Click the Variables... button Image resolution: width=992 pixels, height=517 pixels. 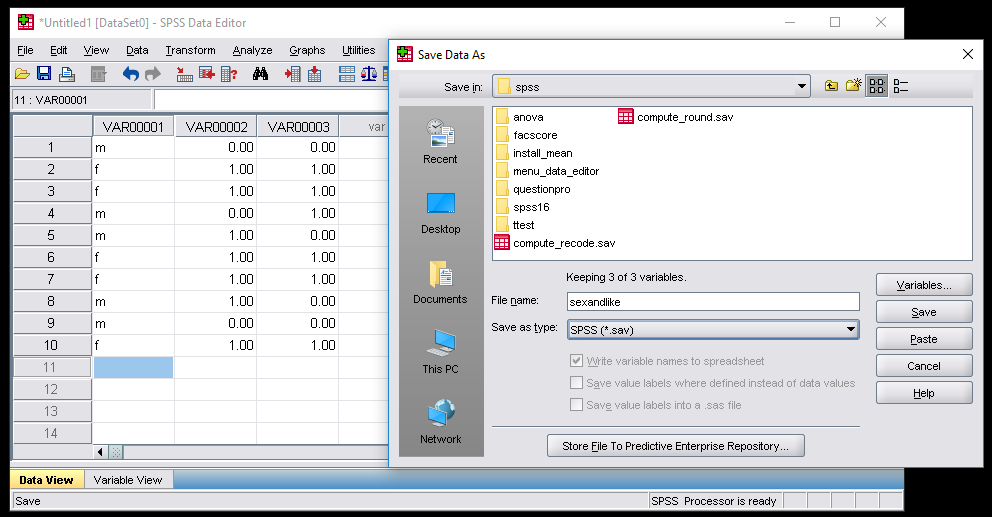923,285
